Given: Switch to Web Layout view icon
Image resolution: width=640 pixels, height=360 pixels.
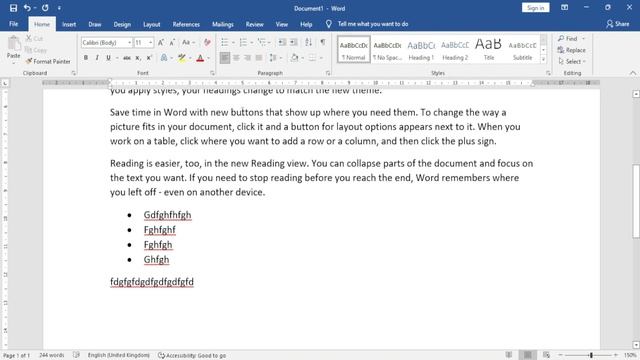Looking at the screenshot, I should (547, 355).
